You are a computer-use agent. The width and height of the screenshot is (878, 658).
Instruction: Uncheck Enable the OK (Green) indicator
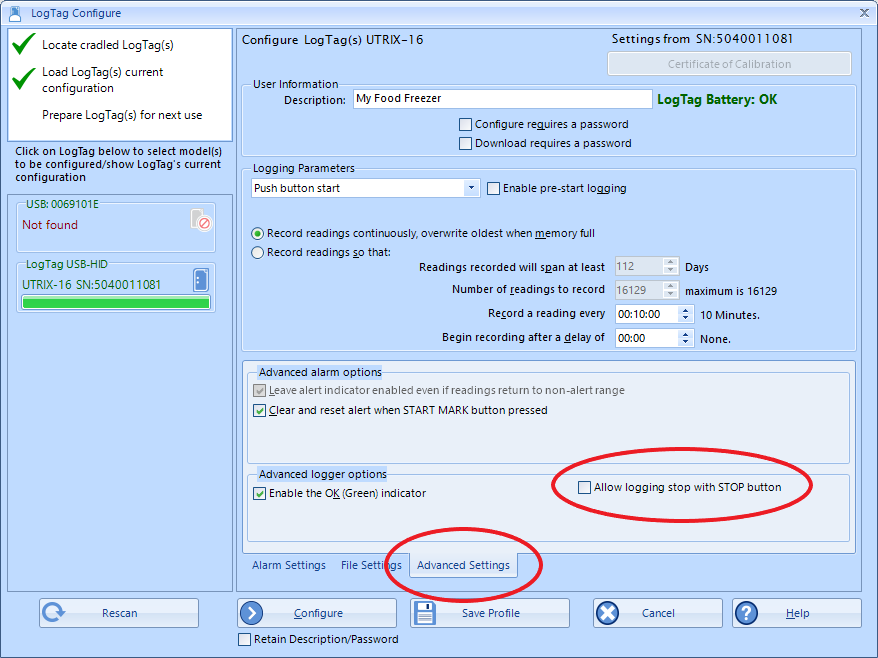pyautogui.click(x=259, y=493)
